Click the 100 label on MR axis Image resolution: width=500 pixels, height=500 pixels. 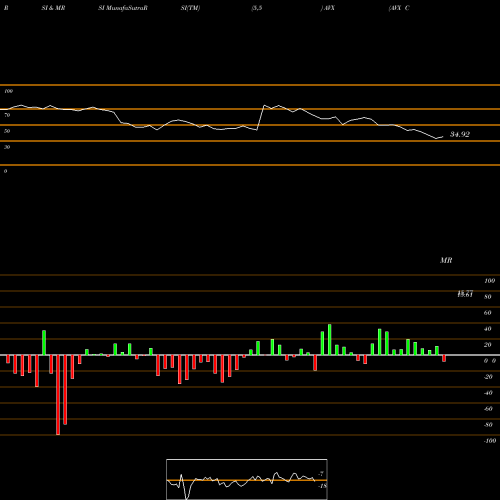[489, 281]
